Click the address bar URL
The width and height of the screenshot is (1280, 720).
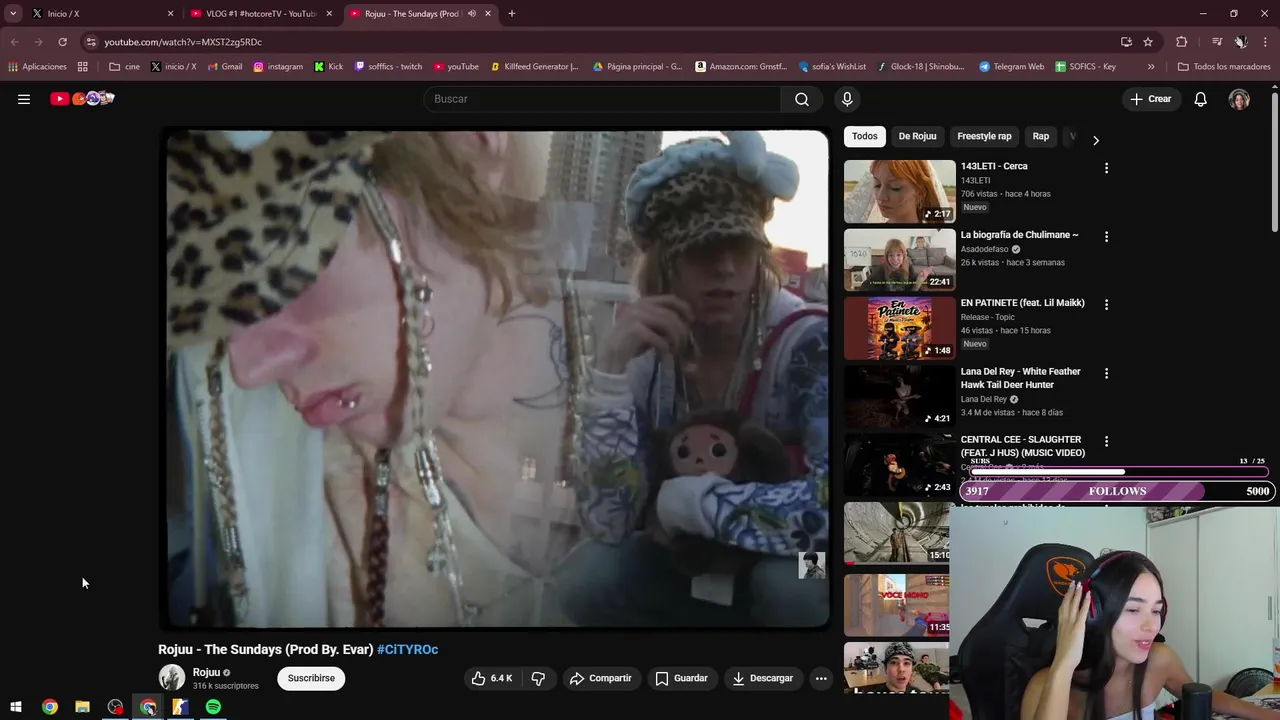click(x=183, y=42)
